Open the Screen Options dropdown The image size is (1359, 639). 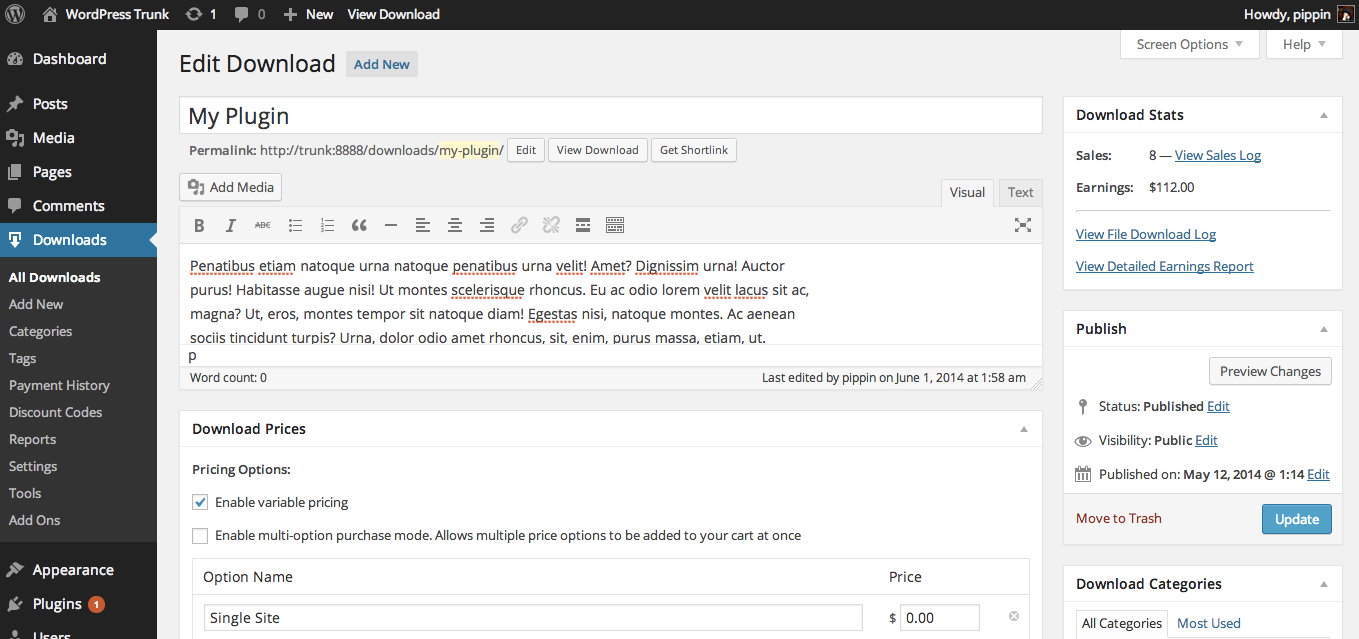[1189, 44]
